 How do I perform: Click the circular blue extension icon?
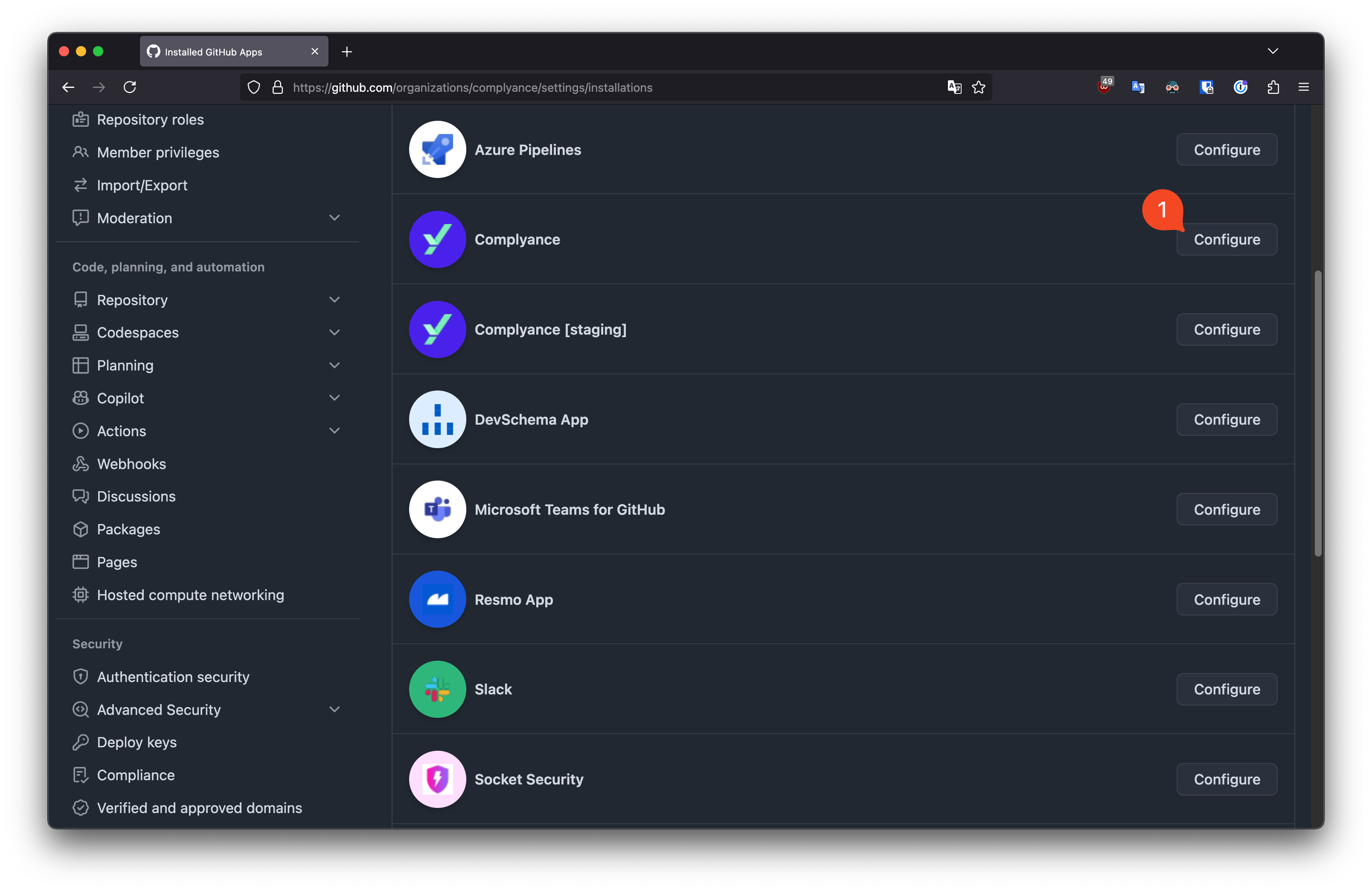[x=1240, y=87]
